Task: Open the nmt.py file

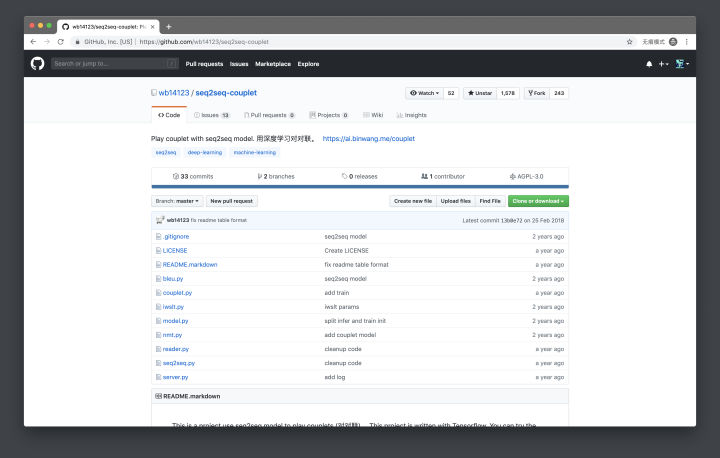Action: [172, 335]
